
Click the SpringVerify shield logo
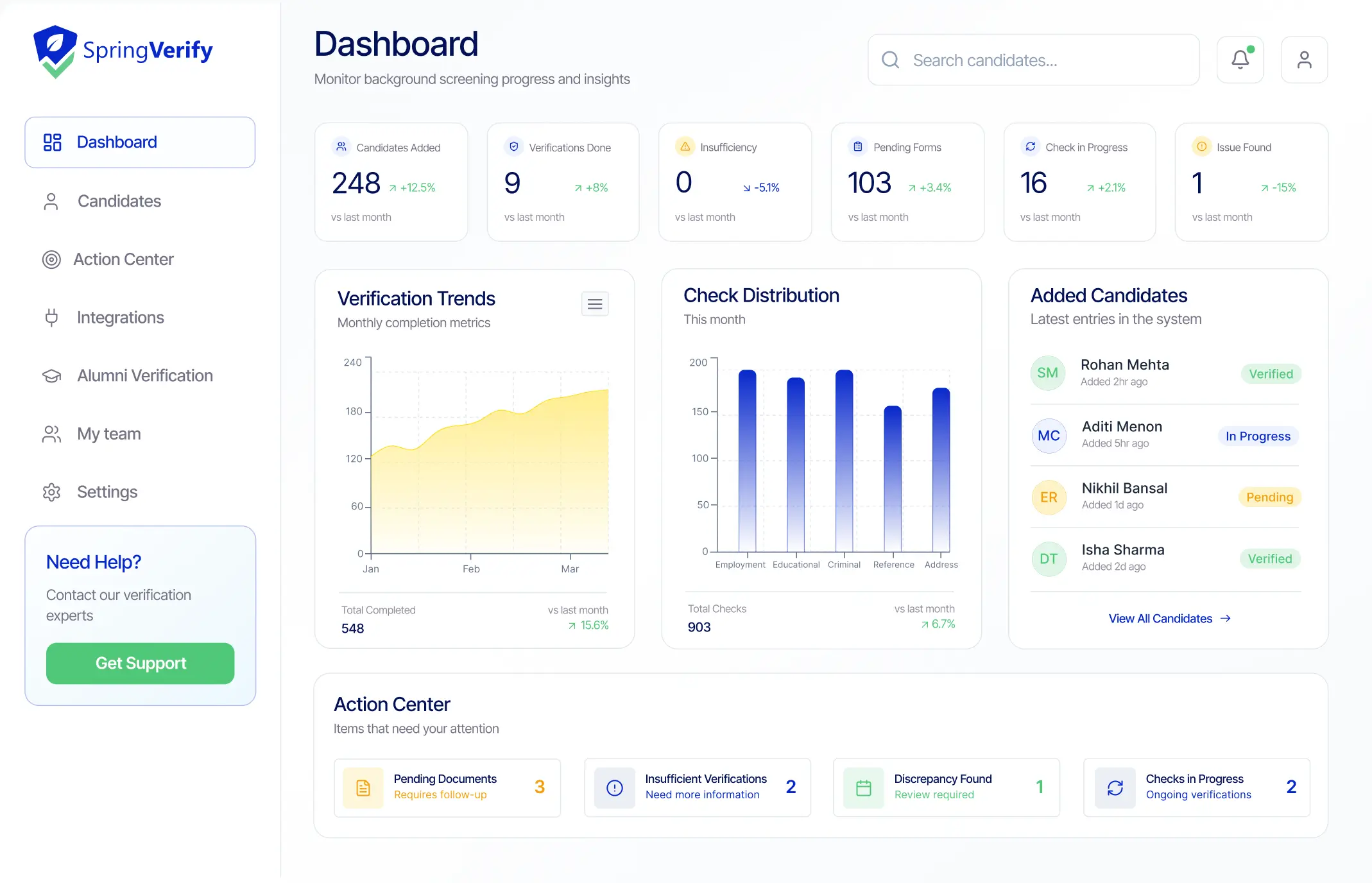55,51
